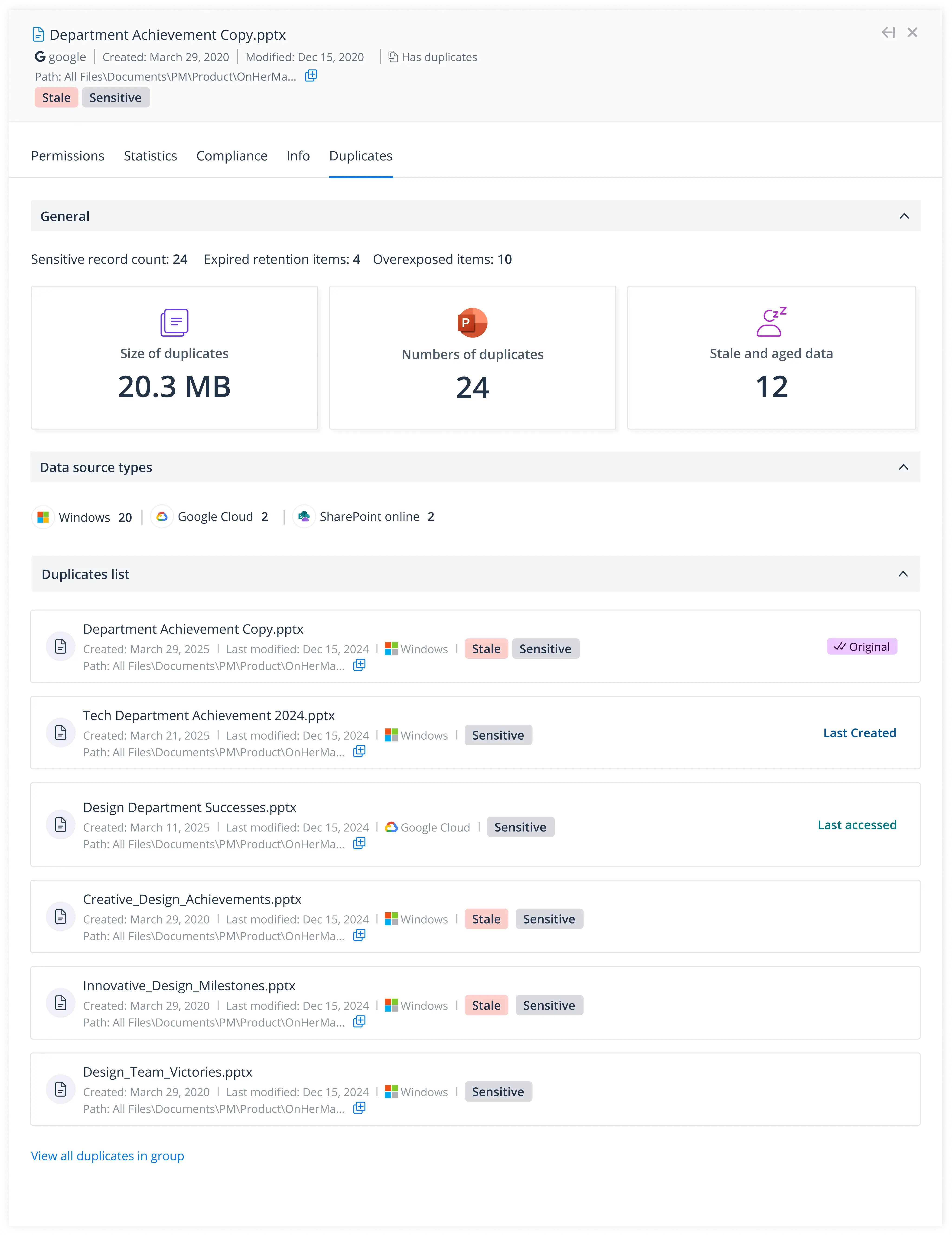Click Created: March 29, 2020 in header
Image resolution: width=952 pixels, height=1235 pixels.
166,57
